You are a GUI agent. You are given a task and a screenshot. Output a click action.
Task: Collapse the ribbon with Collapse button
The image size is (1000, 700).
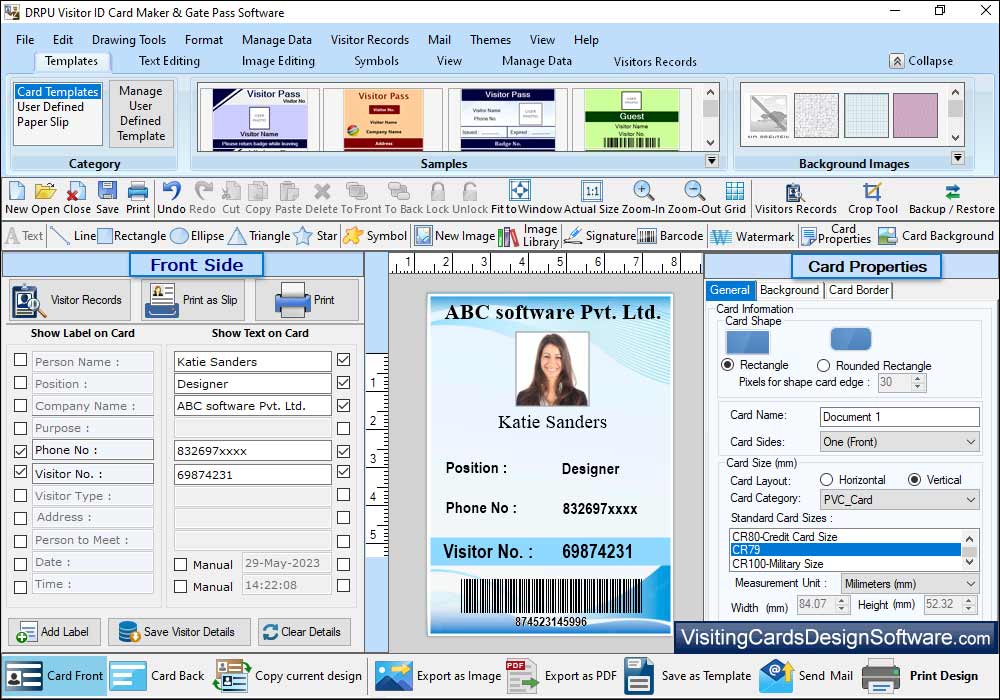point(922,61)
